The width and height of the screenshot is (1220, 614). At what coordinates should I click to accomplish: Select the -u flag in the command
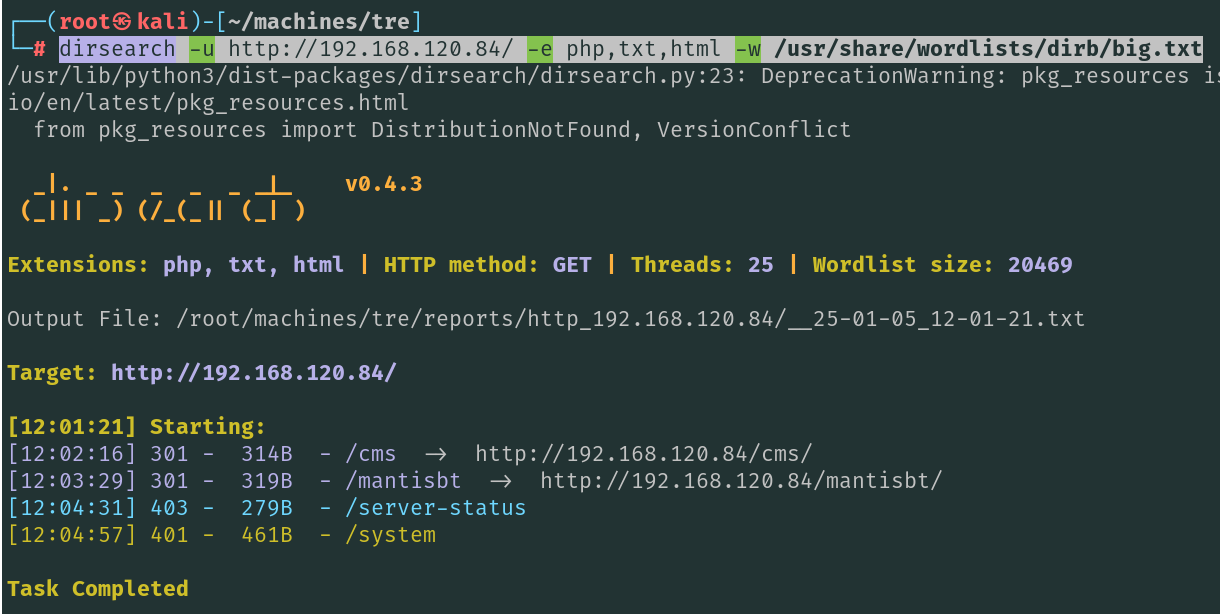[x=201, y=48]
